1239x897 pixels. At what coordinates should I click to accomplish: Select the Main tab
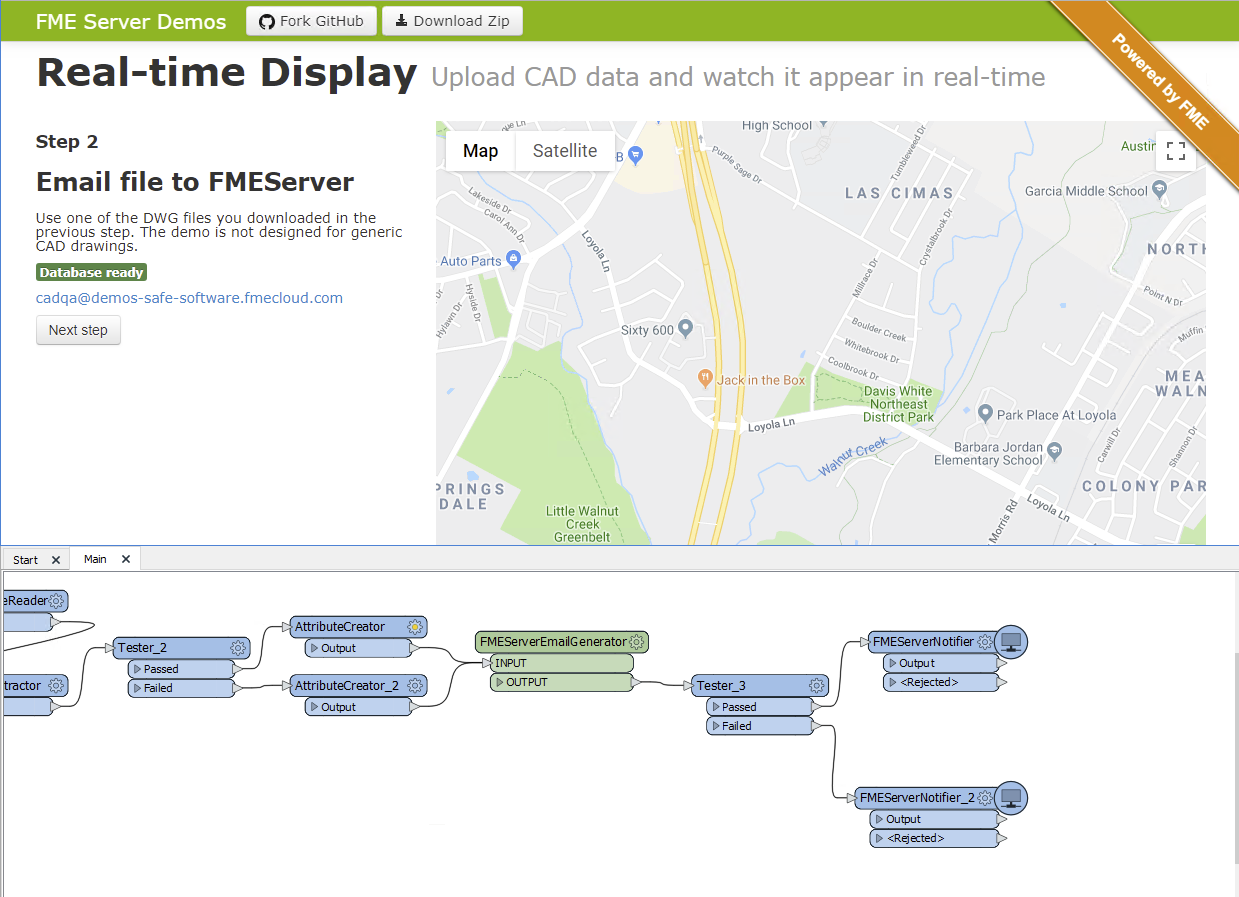(x=95, y=559)
